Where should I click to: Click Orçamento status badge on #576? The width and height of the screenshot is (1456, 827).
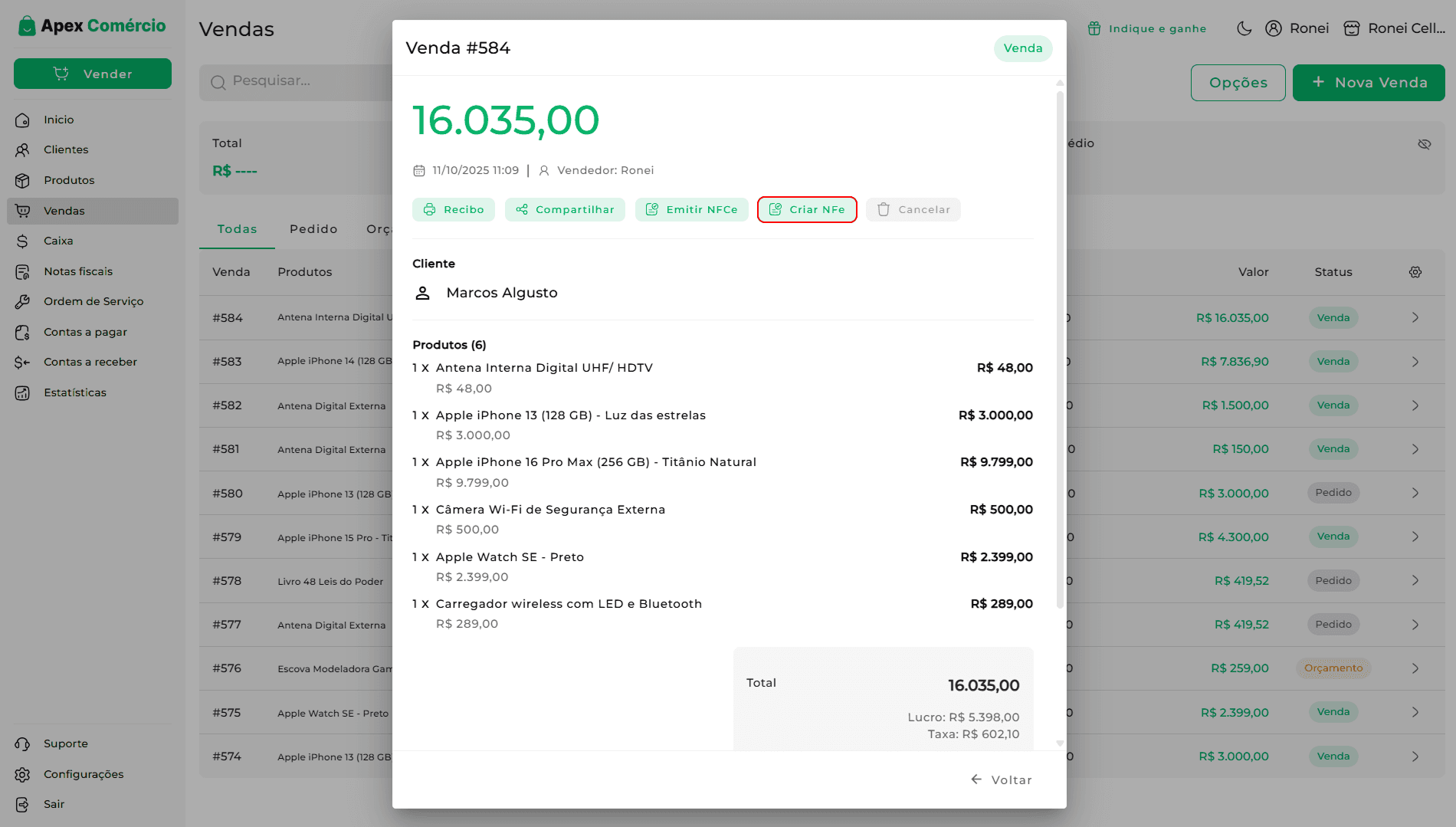pos(1333,668)
